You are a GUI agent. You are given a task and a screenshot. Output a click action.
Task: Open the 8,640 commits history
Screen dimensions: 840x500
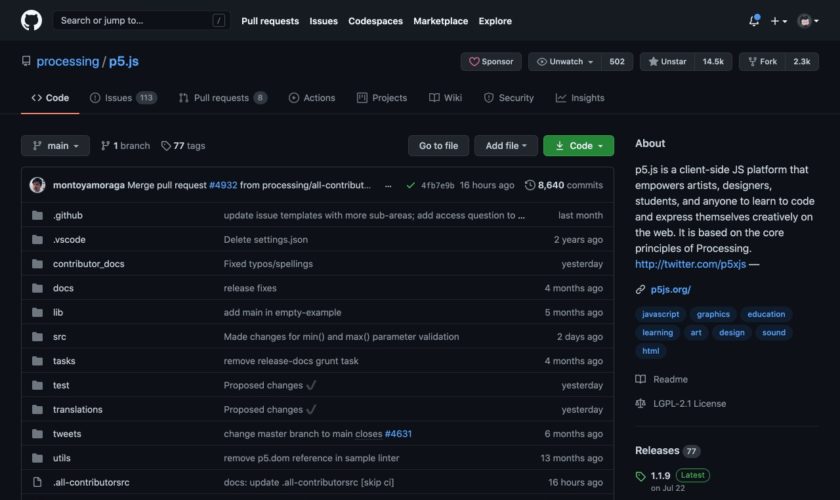pyautogui.click(x=564, y=185)
